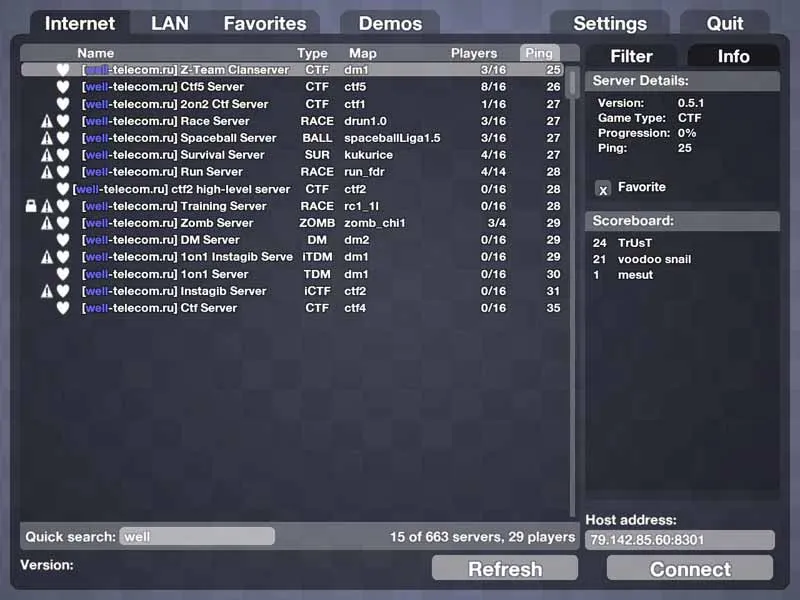The height and width of the screenshot is (600, 800).
Task: Click warning icon beside Spaceball Server
Action: coord(47,138)
